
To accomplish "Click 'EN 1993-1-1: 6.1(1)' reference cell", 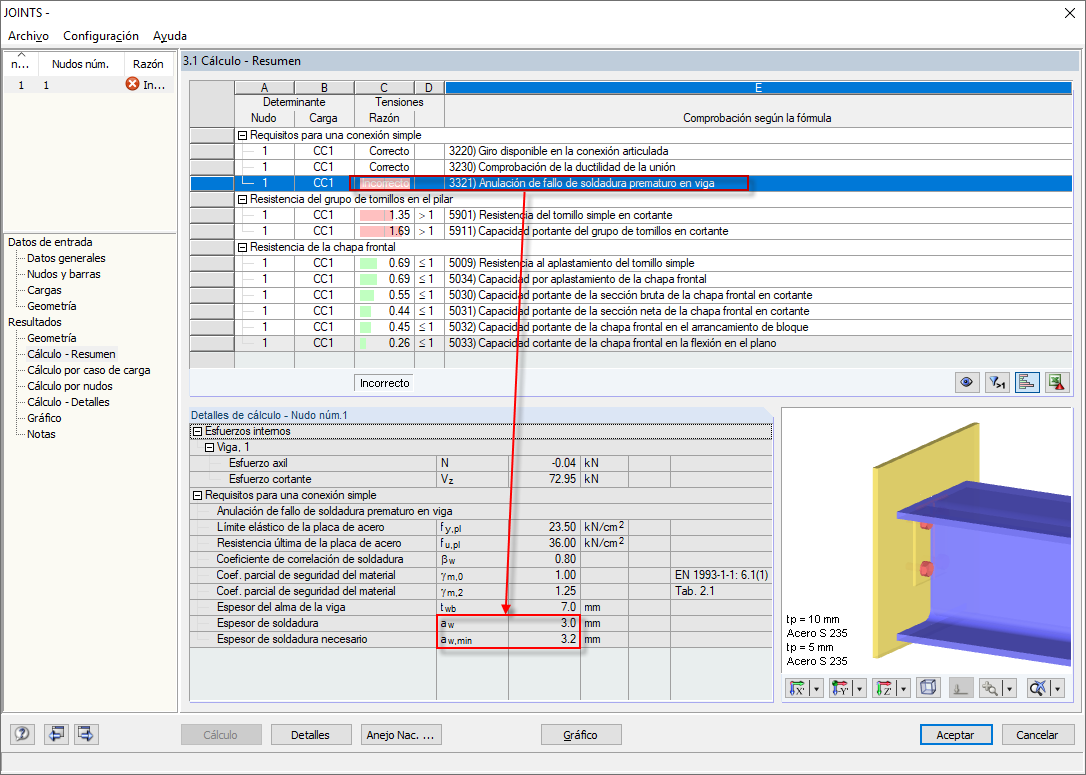I will [721, 575].
